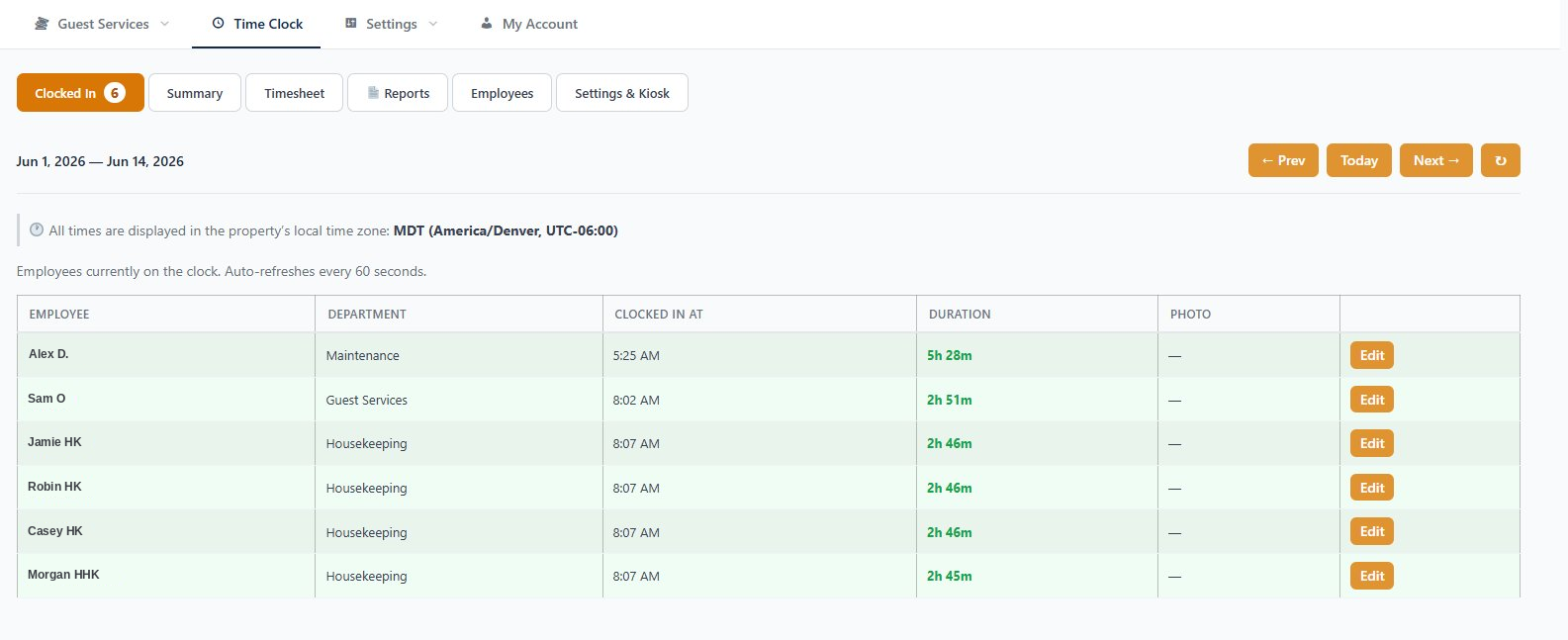Viewport: 1568px width, 640px height.
Task: Click the 5h 28m duration
Action: point(950,355)
